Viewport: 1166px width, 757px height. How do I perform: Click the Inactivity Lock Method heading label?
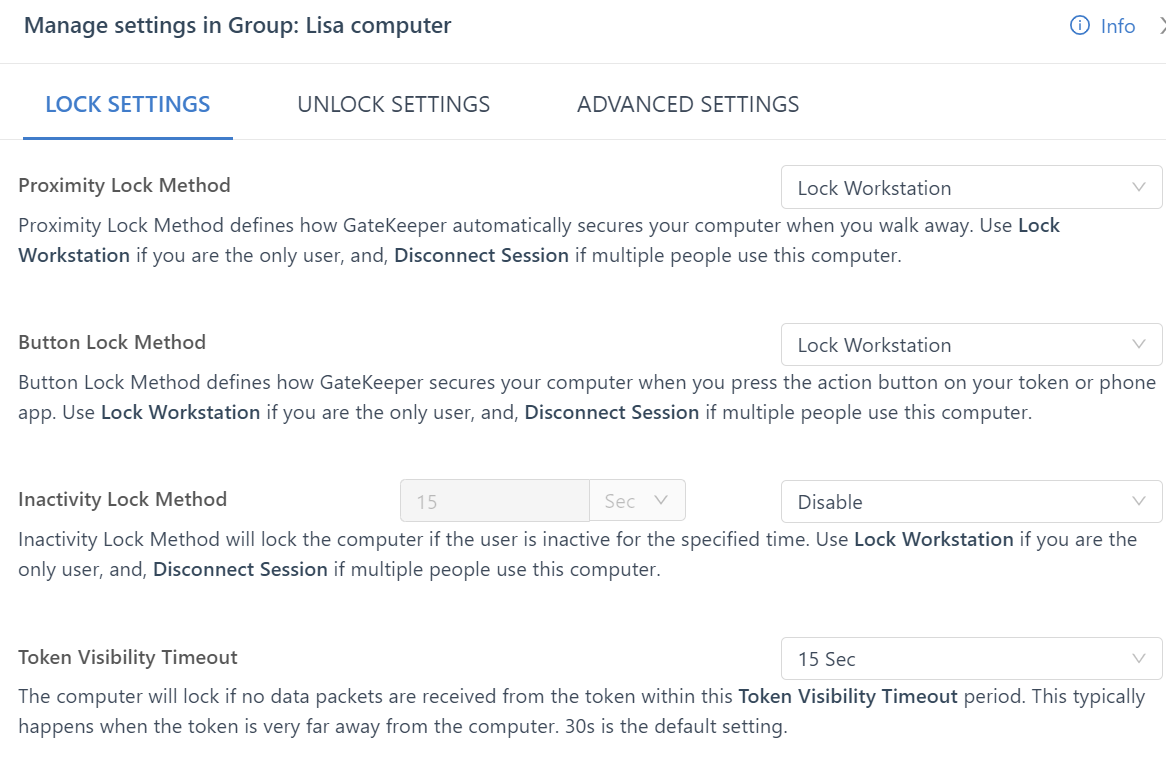point(122,499)
